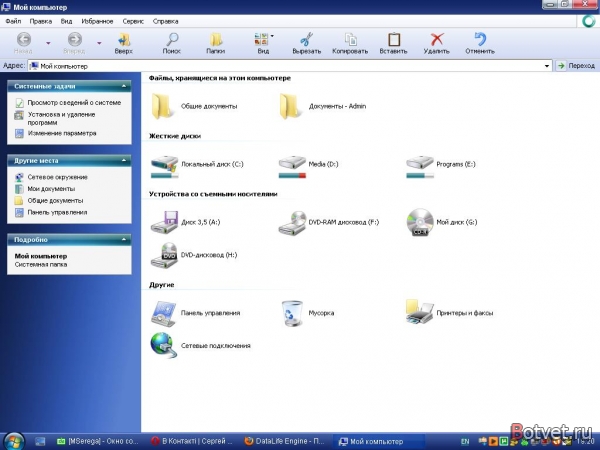Select Локальный диск (C:) drive

tap(198, 165)
